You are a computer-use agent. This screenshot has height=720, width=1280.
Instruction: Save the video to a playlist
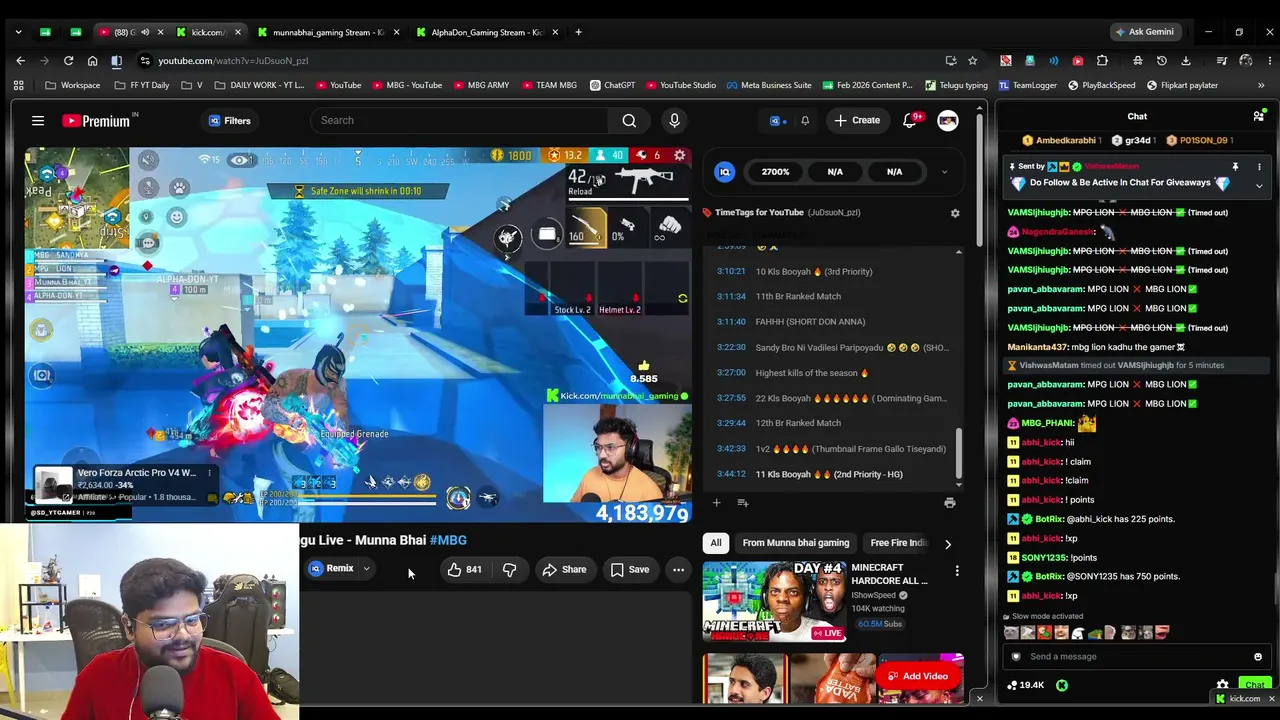630,569
